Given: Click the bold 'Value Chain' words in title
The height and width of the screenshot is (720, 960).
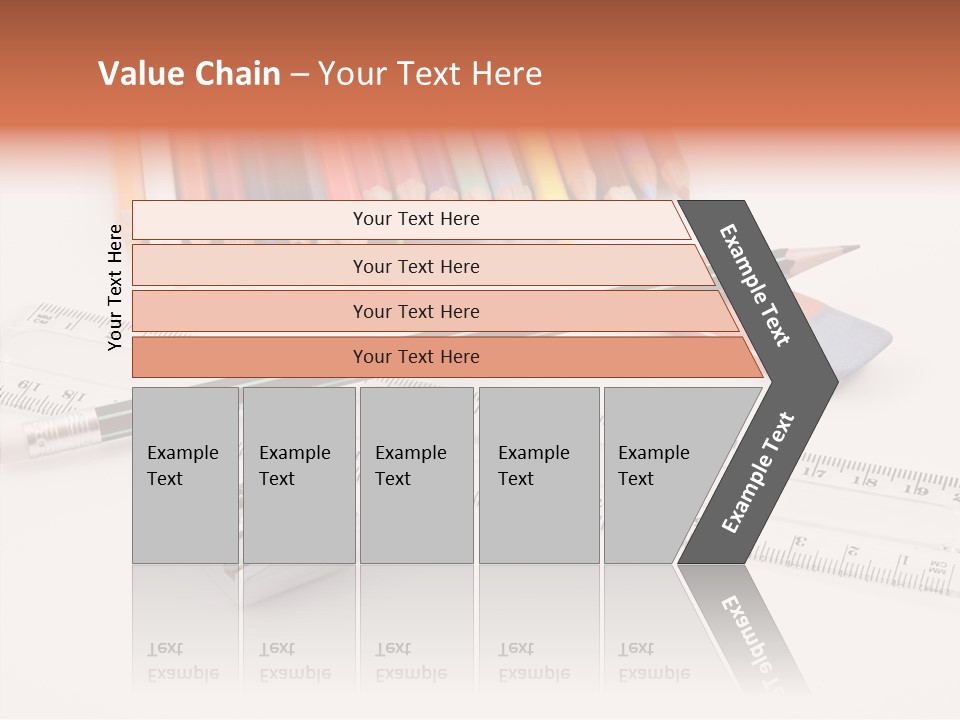Looking at the screenshot, I should 189,73.
